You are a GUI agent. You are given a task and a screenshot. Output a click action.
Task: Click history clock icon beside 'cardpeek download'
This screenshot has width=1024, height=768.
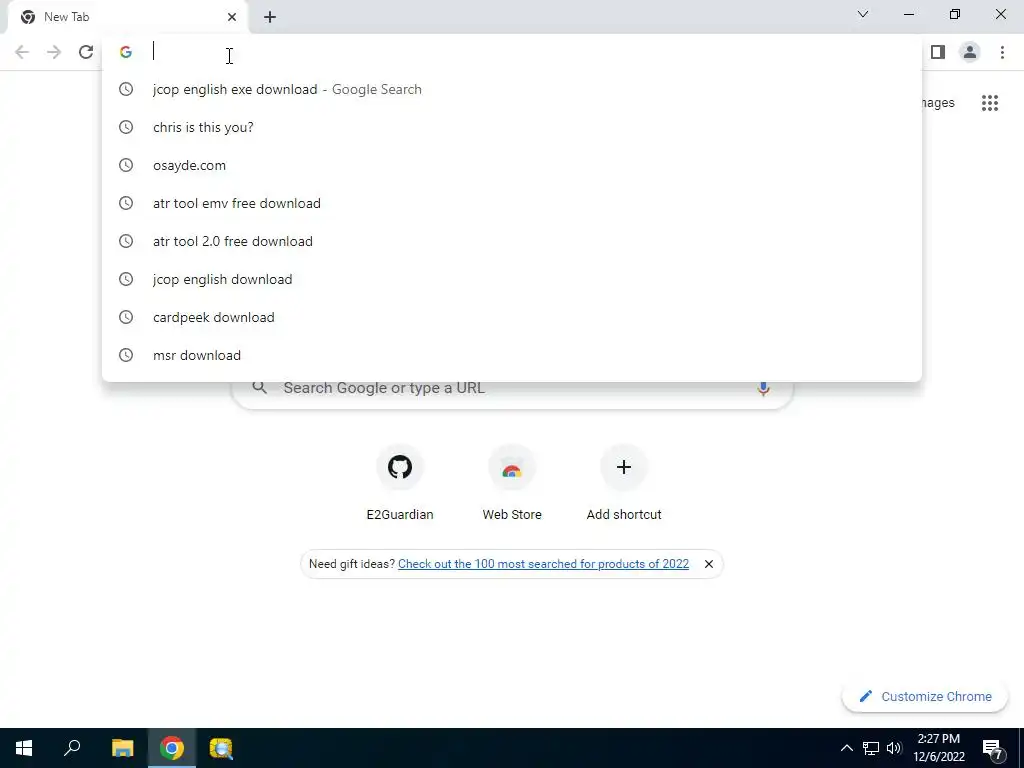tap(126, 317)
